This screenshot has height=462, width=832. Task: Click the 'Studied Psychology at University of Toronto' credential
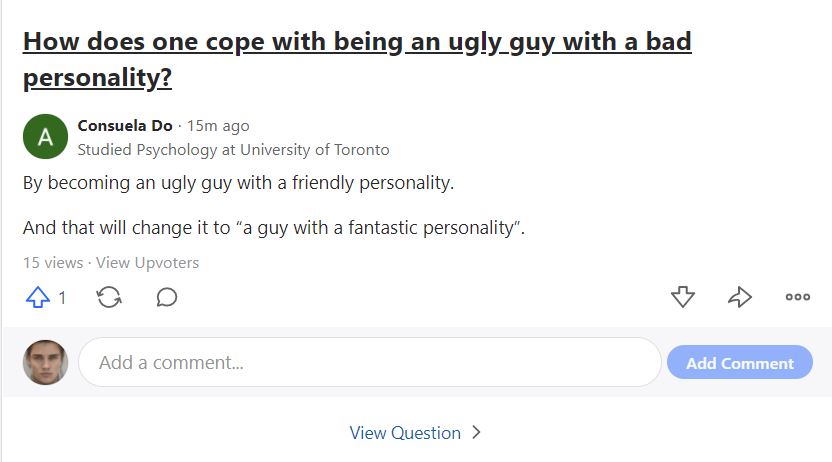coord(233,150)
